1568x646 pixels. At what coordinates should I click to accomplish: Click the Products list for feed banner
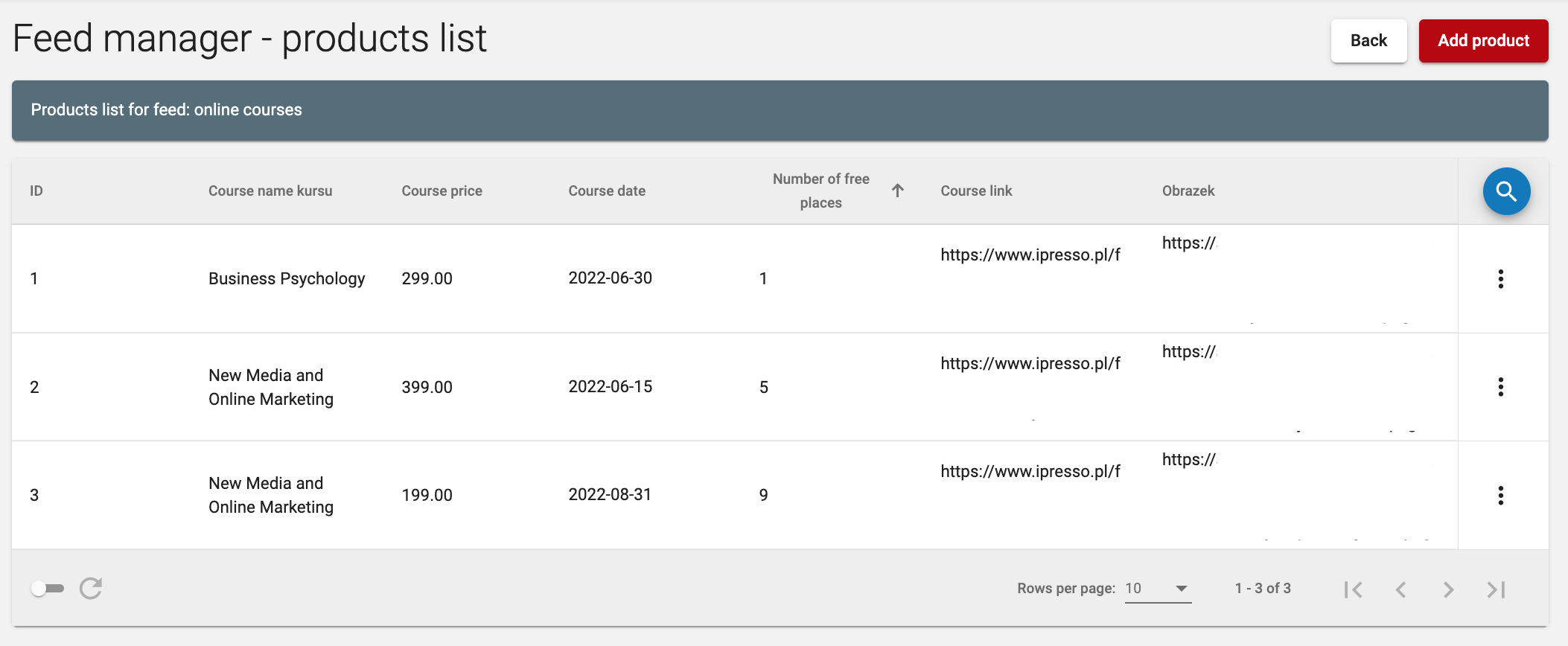(x=780, y=110)
